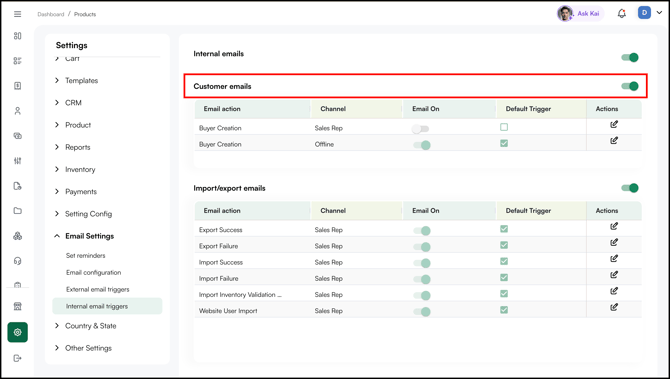Go to Dashboard breadcrumb link
The width and height of the screenshot is (670, 379).
coord(50,14)
